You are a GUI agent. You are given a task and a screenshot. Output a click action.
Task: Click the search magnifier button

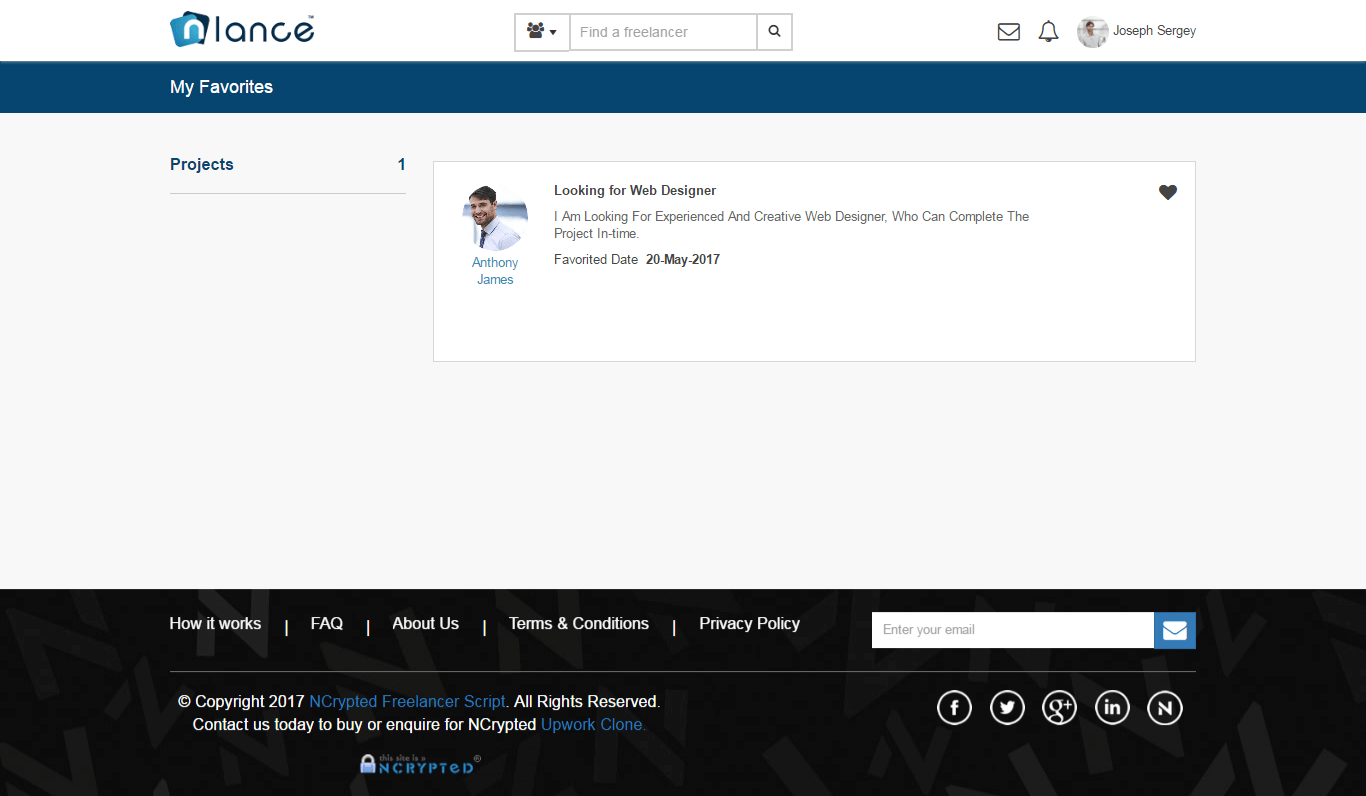[x=774, y=32]
